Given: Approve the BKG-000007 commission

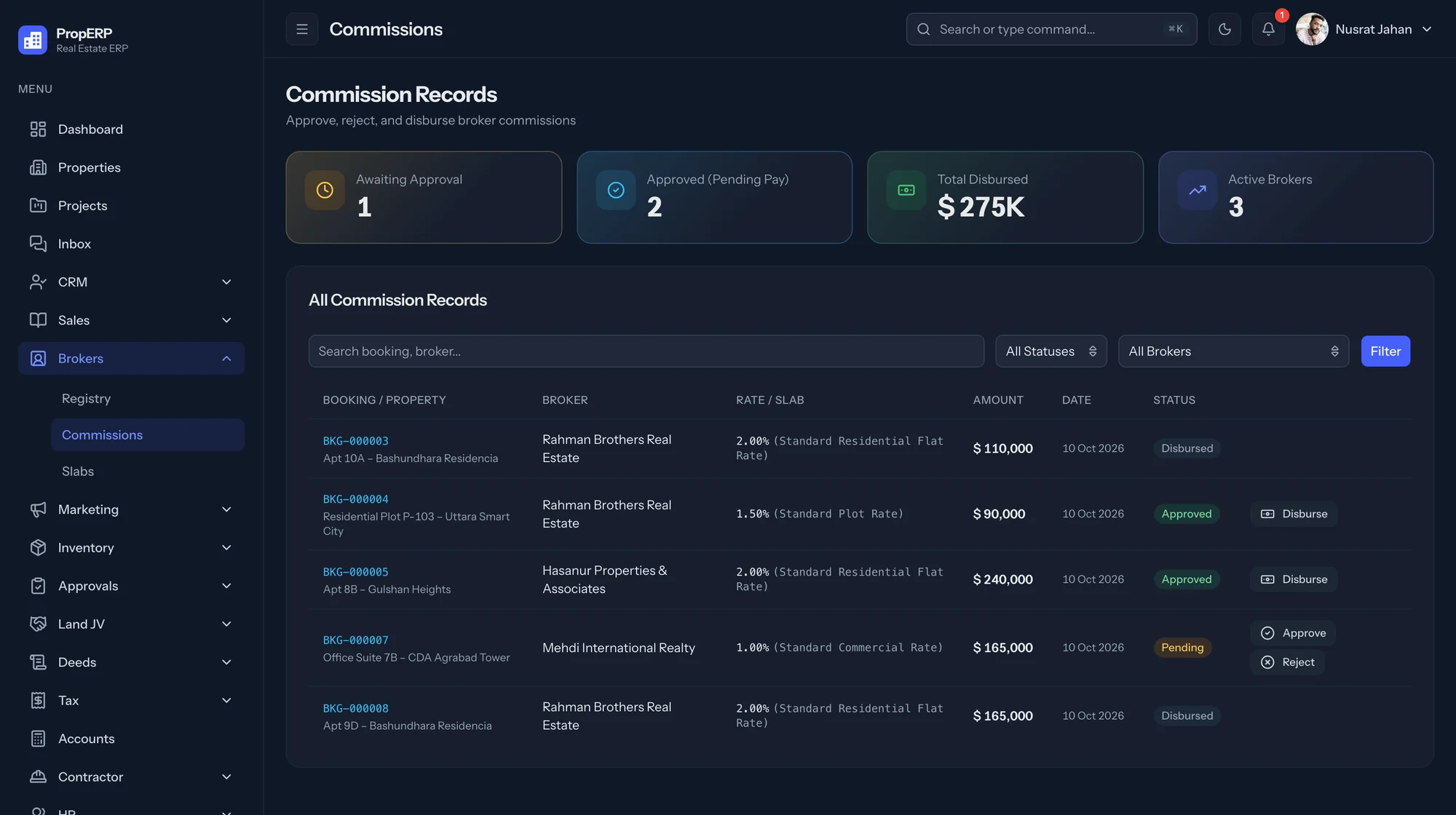Looking at the screenshot, I should click(1293, 633).
